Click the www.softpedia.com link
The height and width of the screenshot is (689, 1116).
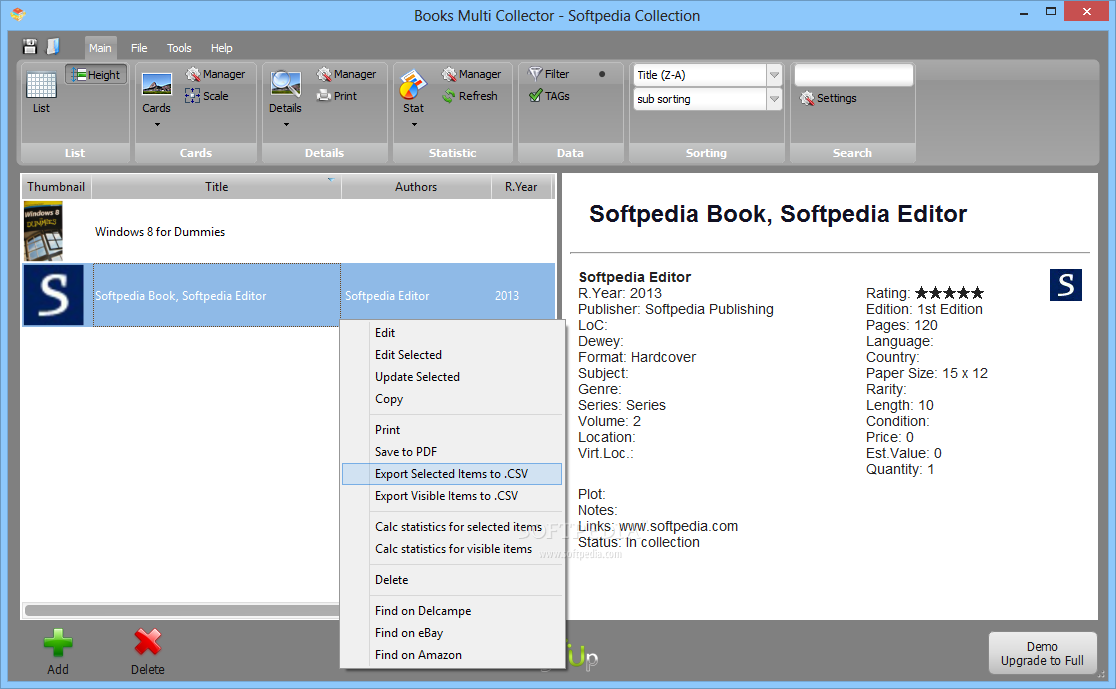[678, 526]
